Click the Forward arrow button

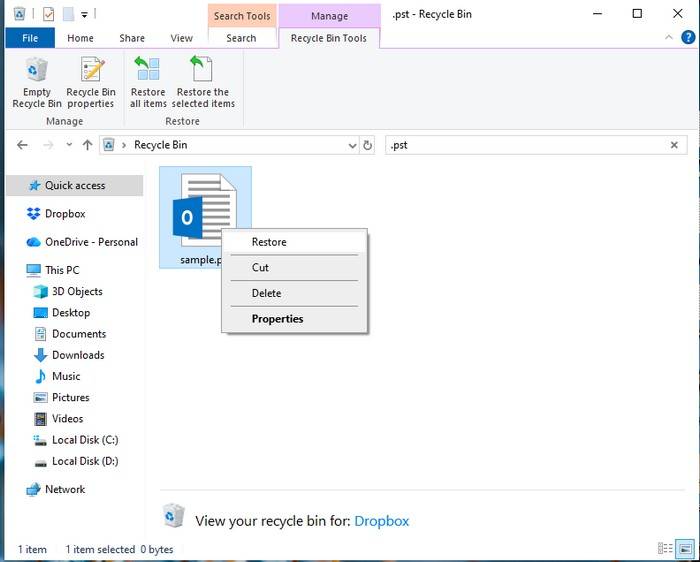point(48,145)
